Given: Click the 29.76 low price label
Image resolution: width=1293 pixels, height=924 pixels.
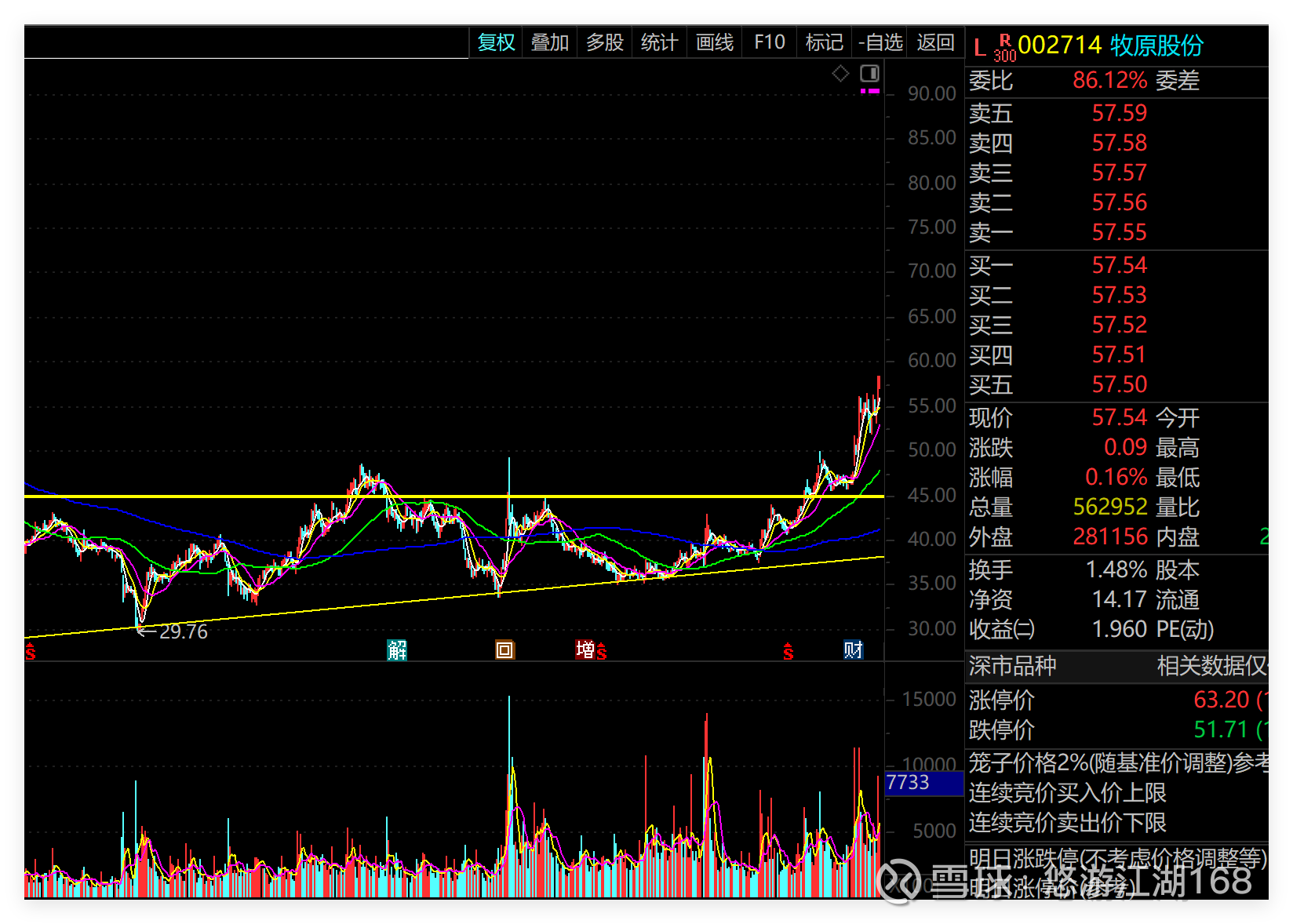Looking at the screenshot, I should click(x=184, y=631).
